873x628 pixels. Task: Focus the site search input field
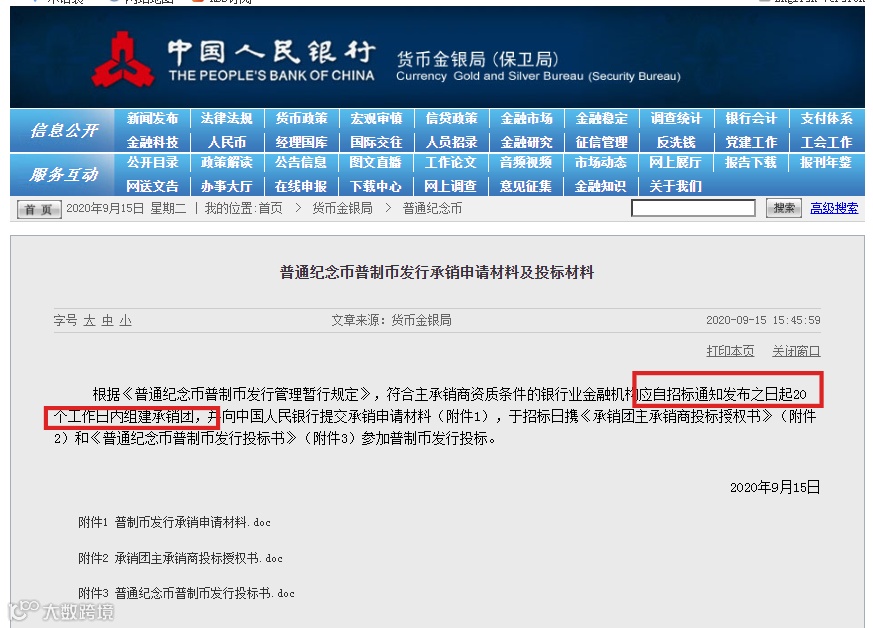click(693, 208)
